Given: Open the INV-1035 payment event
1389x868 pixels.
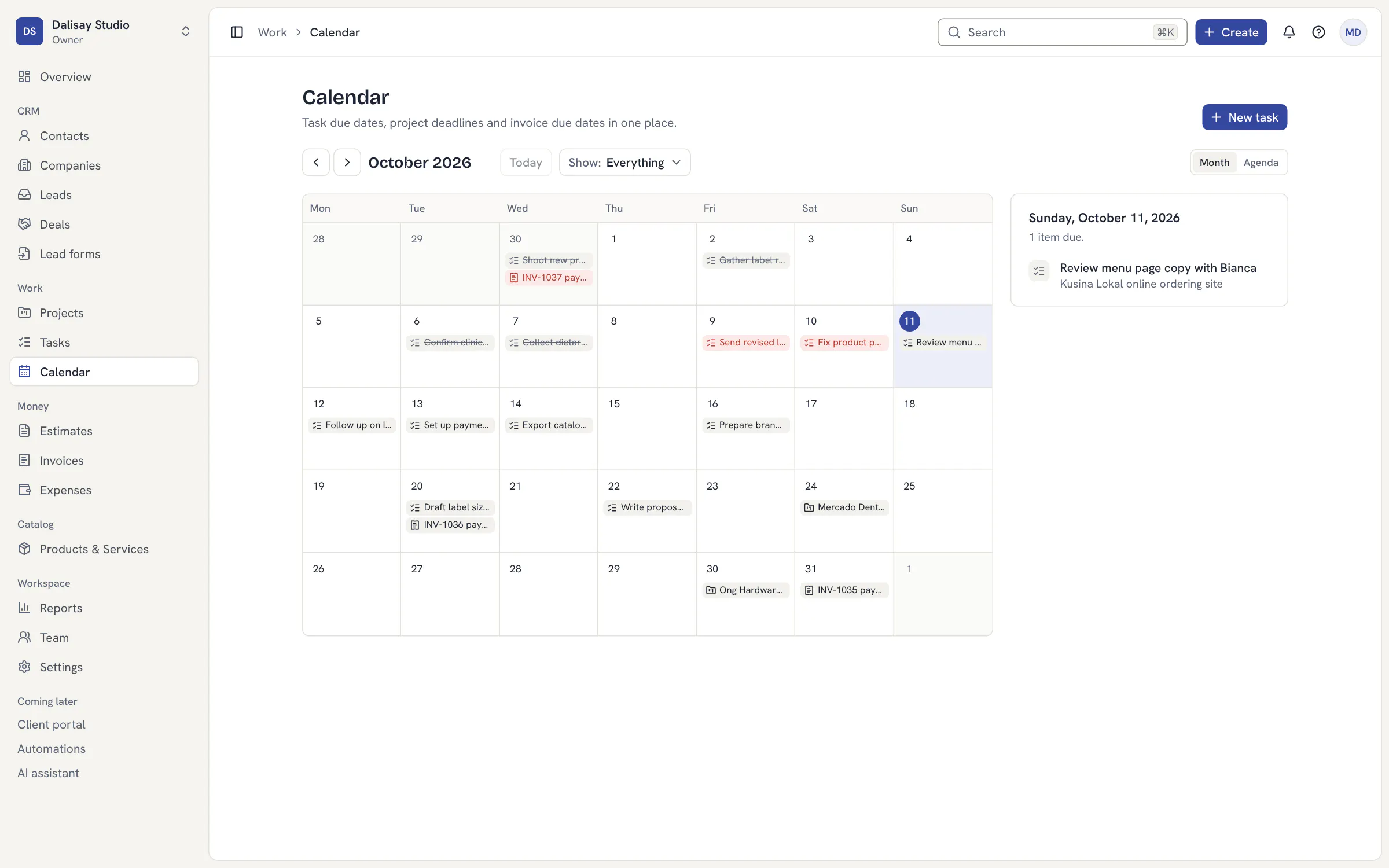Looking at the screenshot, I should (x=844, y=590).
